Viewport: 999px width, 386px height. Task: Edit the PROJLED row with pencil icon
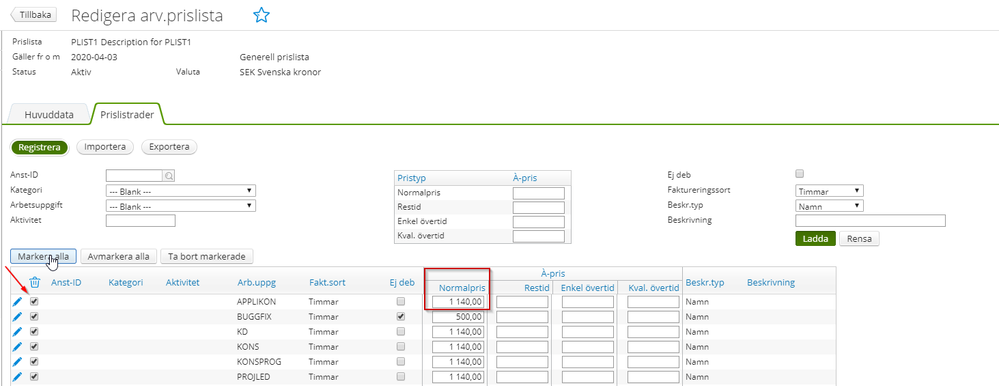(x=17, y=376)
